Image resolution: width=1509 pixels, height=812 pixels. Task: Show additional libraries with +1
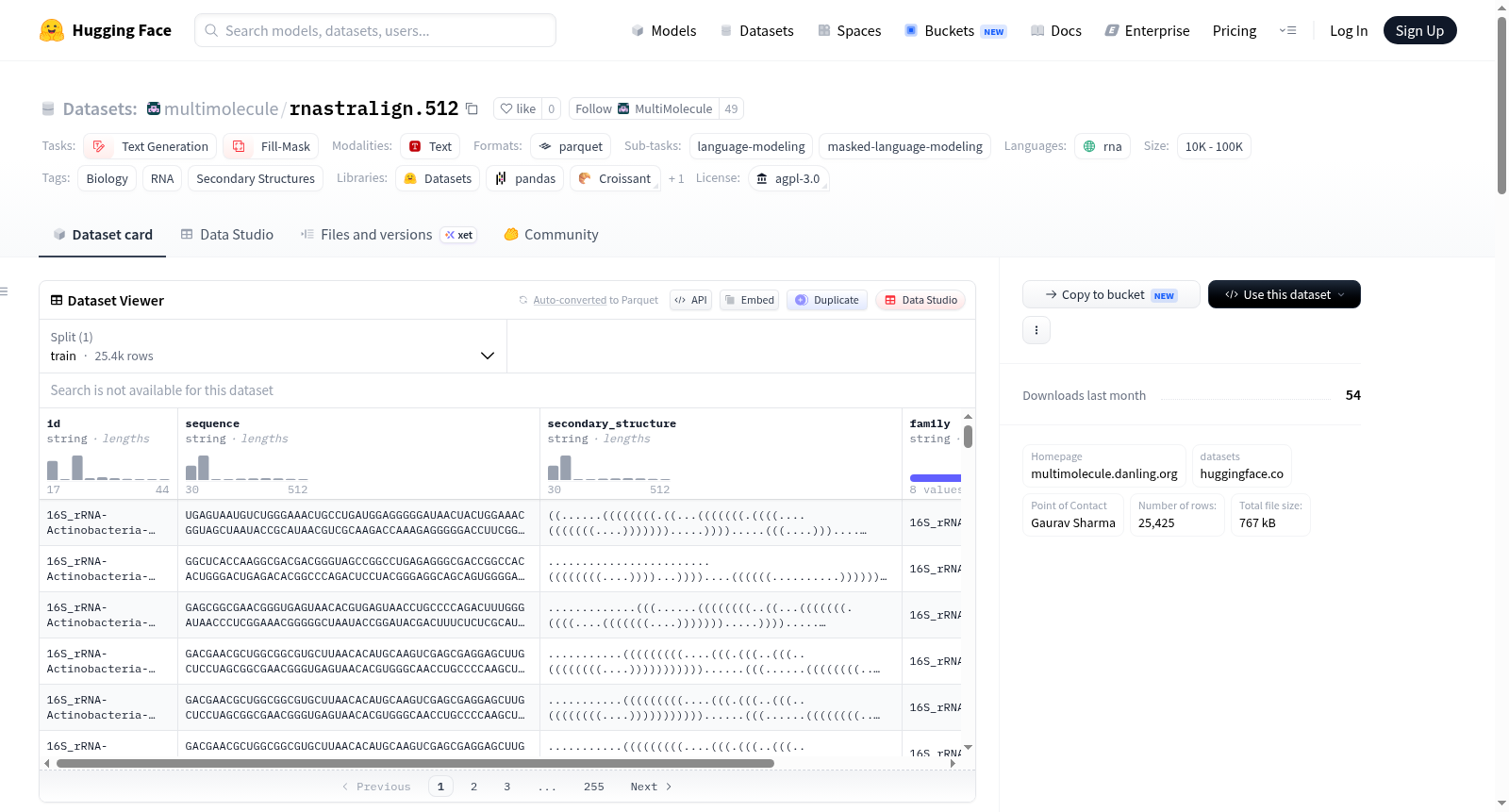tap(676, 178)
